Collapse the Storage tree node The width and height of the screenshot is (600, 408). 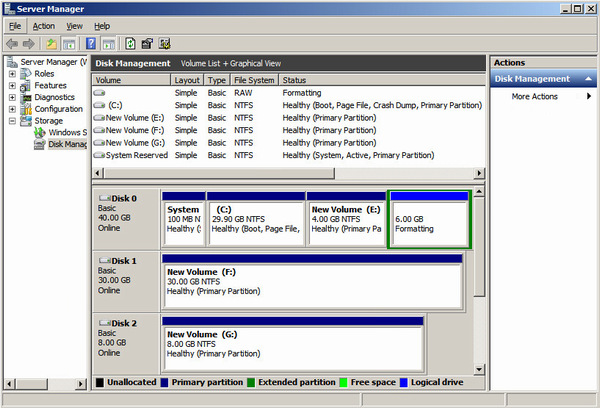pos(12,121)
